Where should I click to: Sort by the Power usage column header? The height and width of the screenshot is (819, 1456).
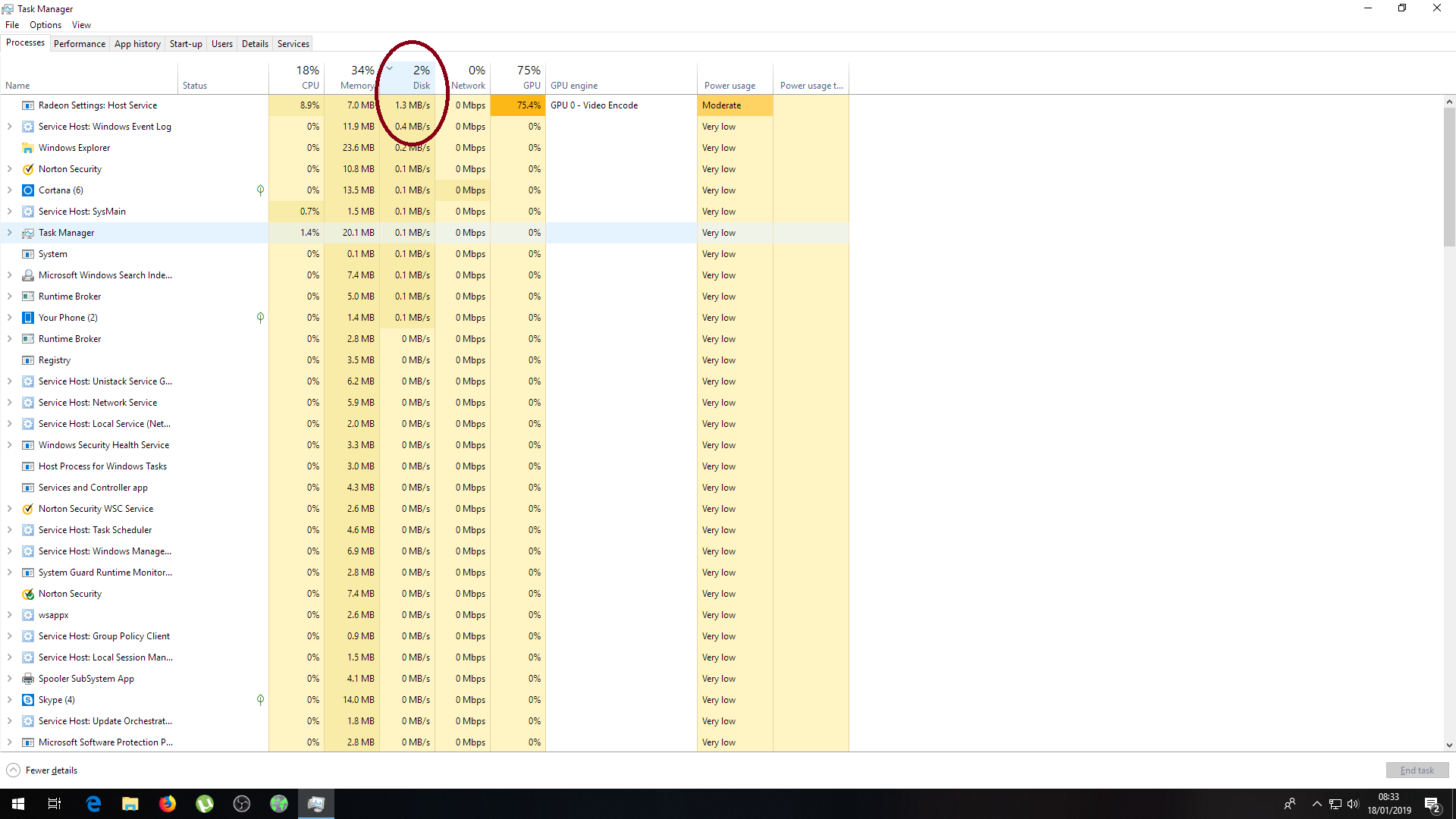(735, 77)
